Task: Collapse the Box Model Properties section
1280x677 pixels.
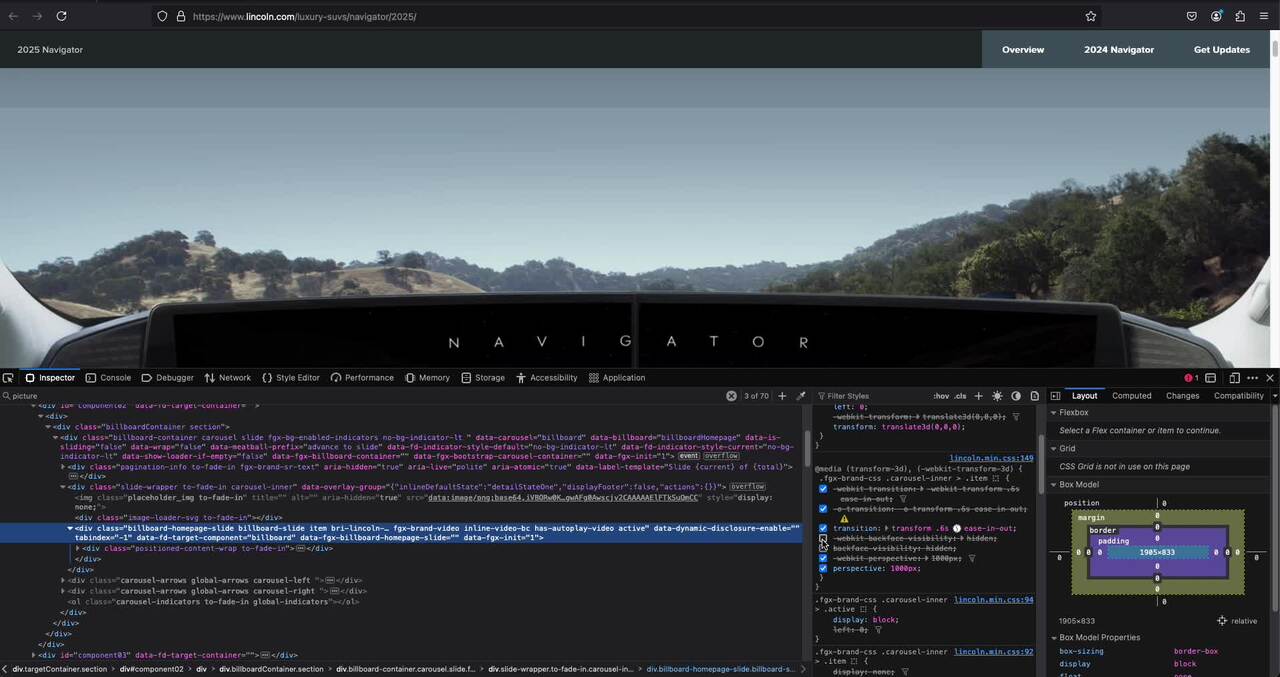Action: [1053, 637]
